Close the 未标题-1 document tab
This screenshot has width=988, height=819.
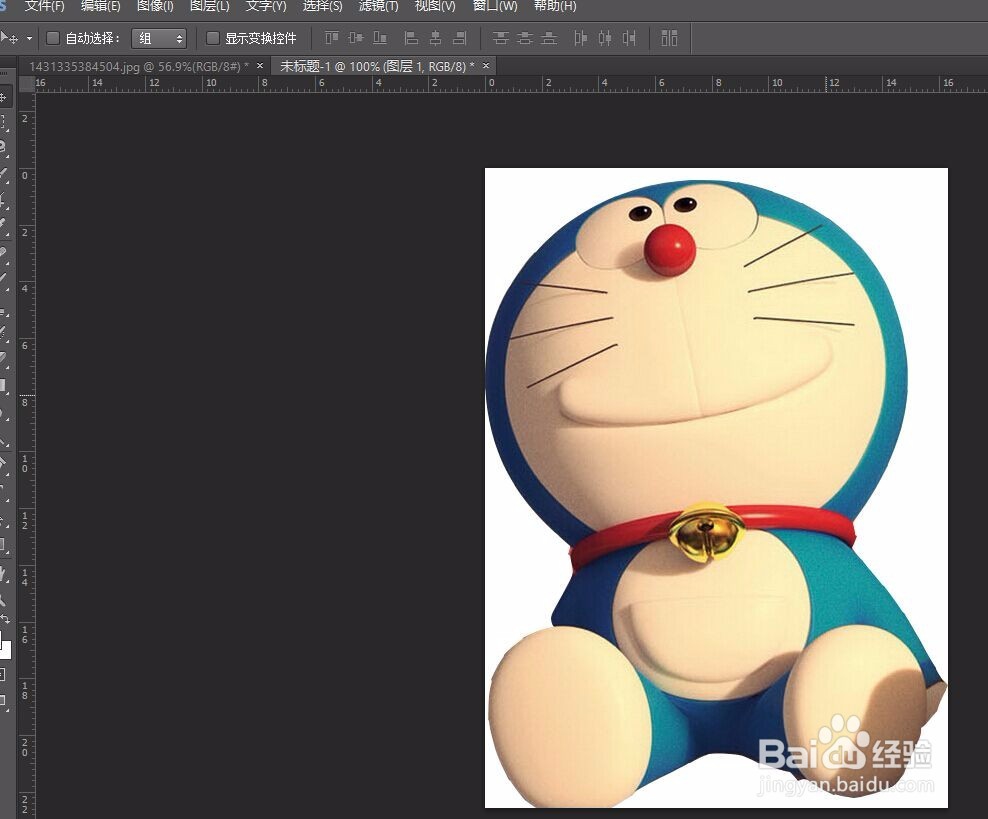pos(486,66)
